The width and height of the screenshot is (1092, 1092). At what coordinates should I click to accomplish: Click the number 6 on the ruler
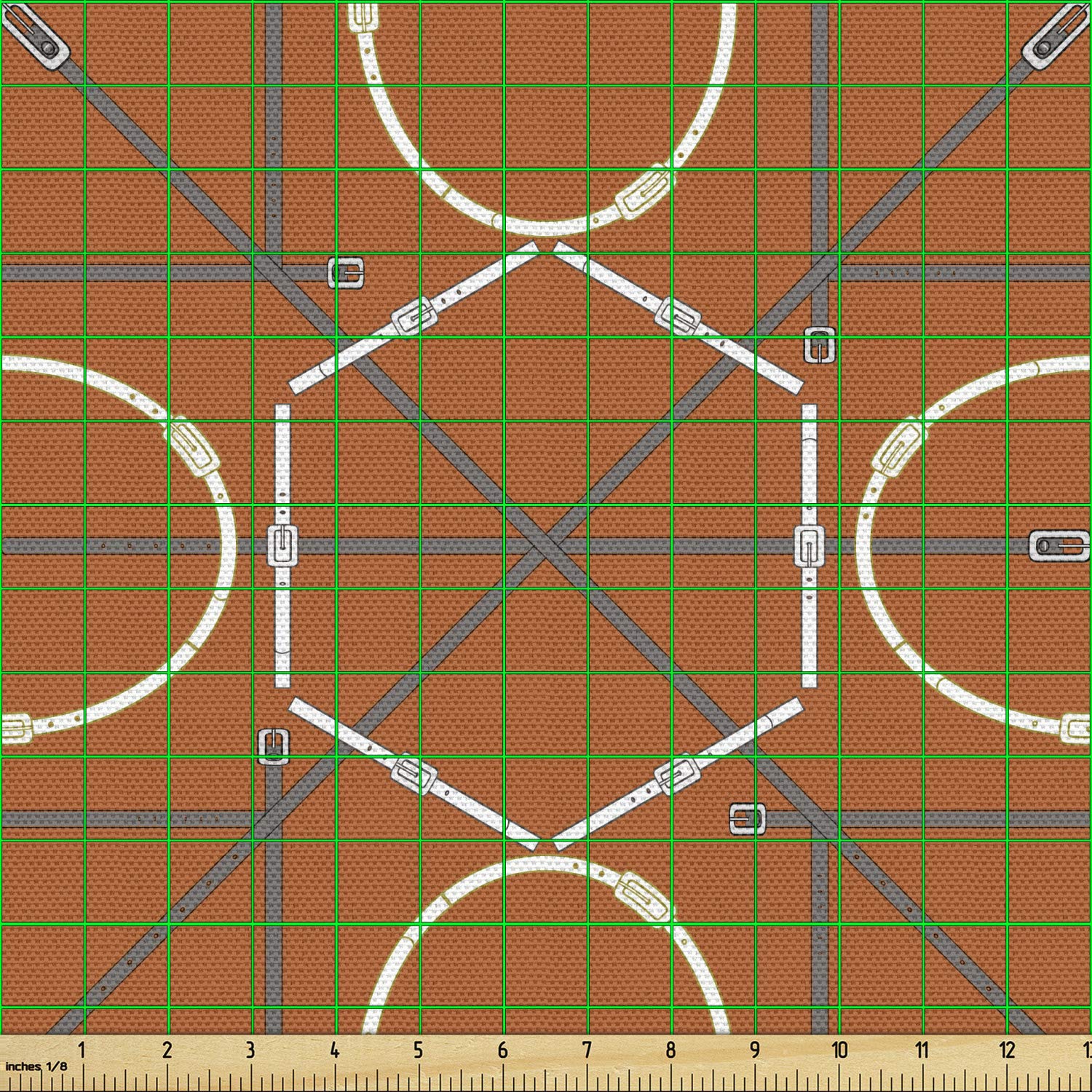[x=502, y=1051]
